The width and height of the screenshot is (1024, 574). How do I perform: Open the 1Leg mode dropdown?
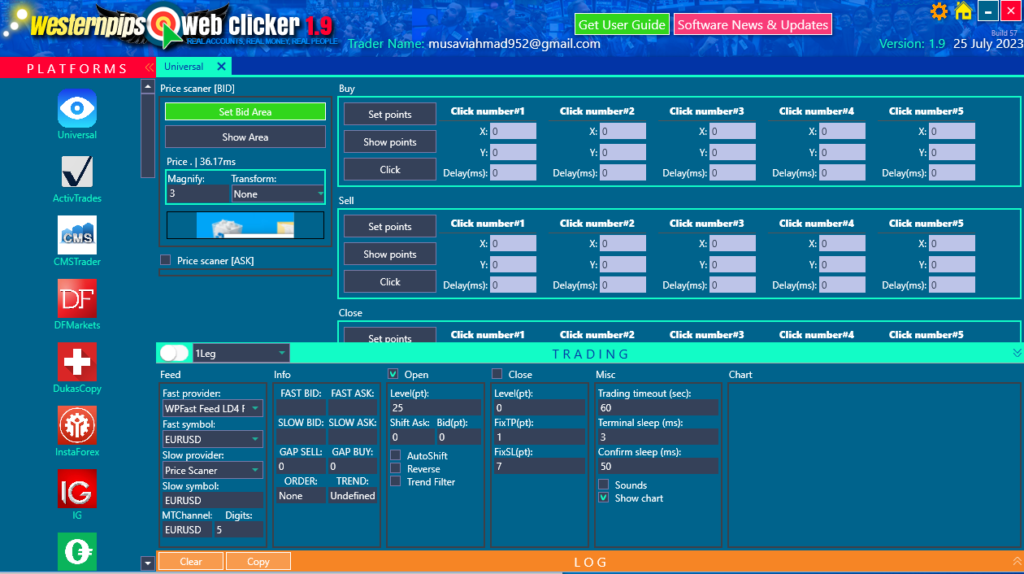tap(240, 353)
